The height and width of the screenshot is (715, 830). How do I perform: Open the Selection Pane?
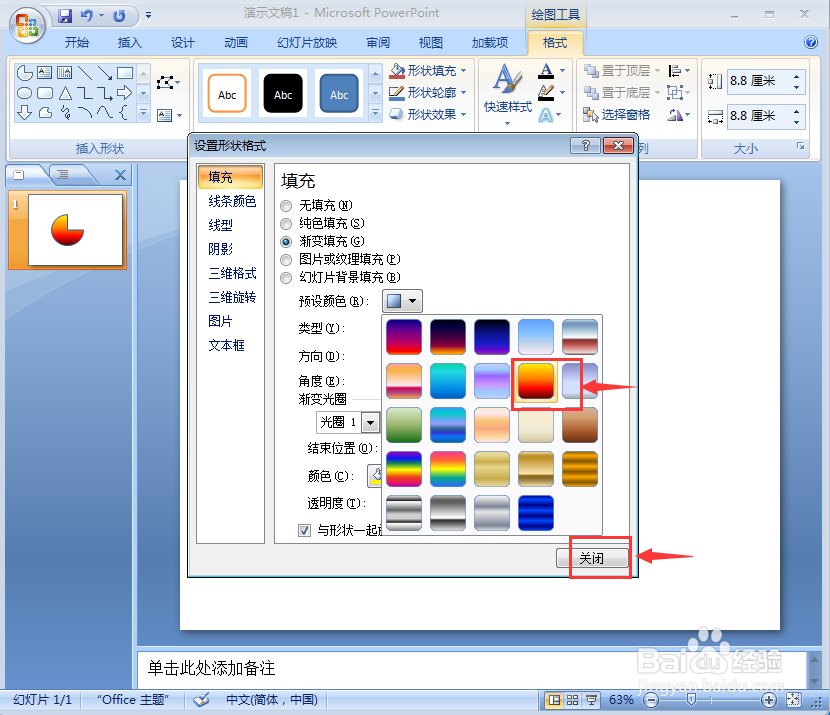point(616,114)
